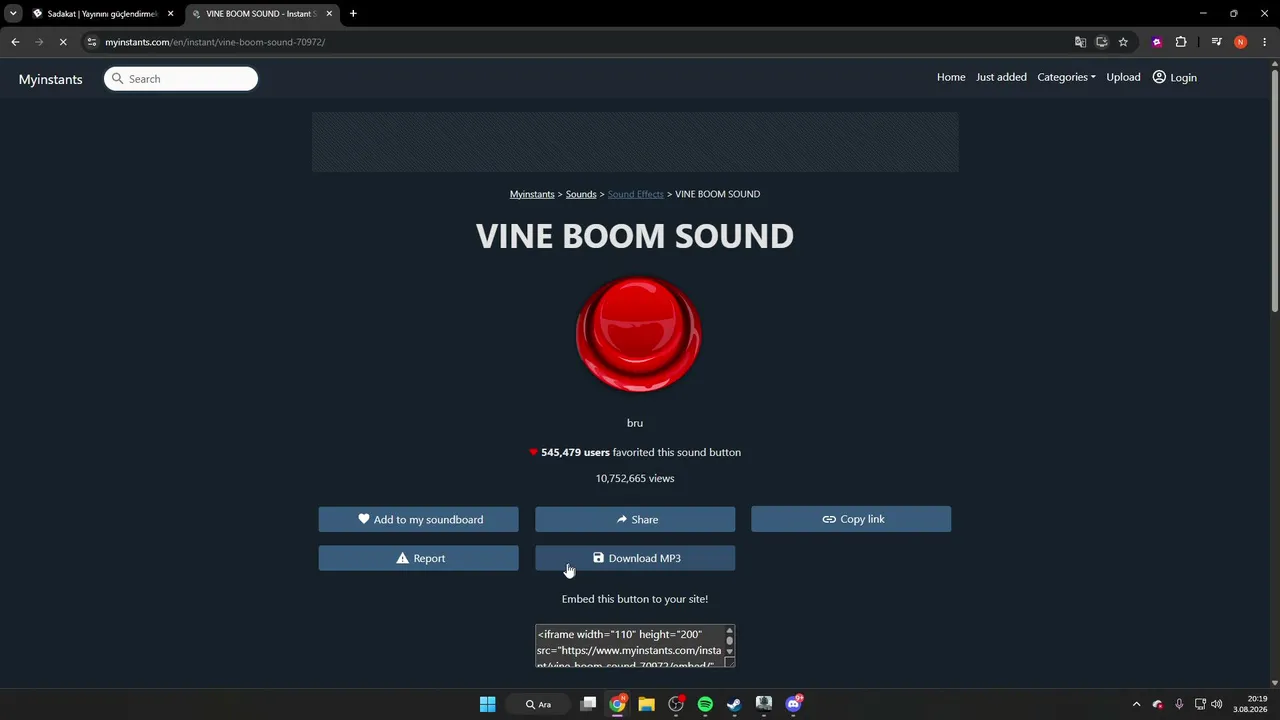Open the Chrome profile avatar
The height and width of the screenshot is (720, 1280).
point(1241,42)
